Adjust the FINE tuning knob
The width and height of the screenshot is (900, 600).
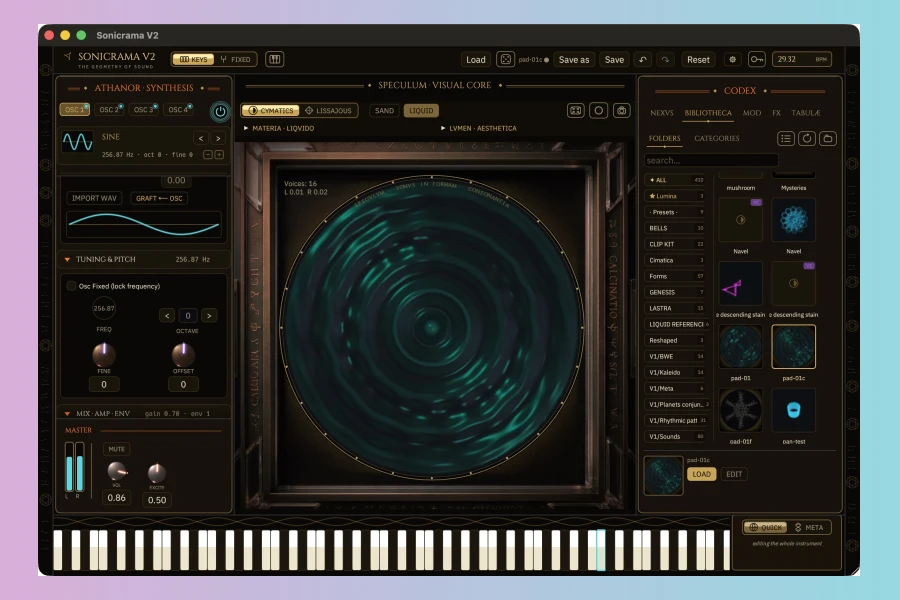104,355
